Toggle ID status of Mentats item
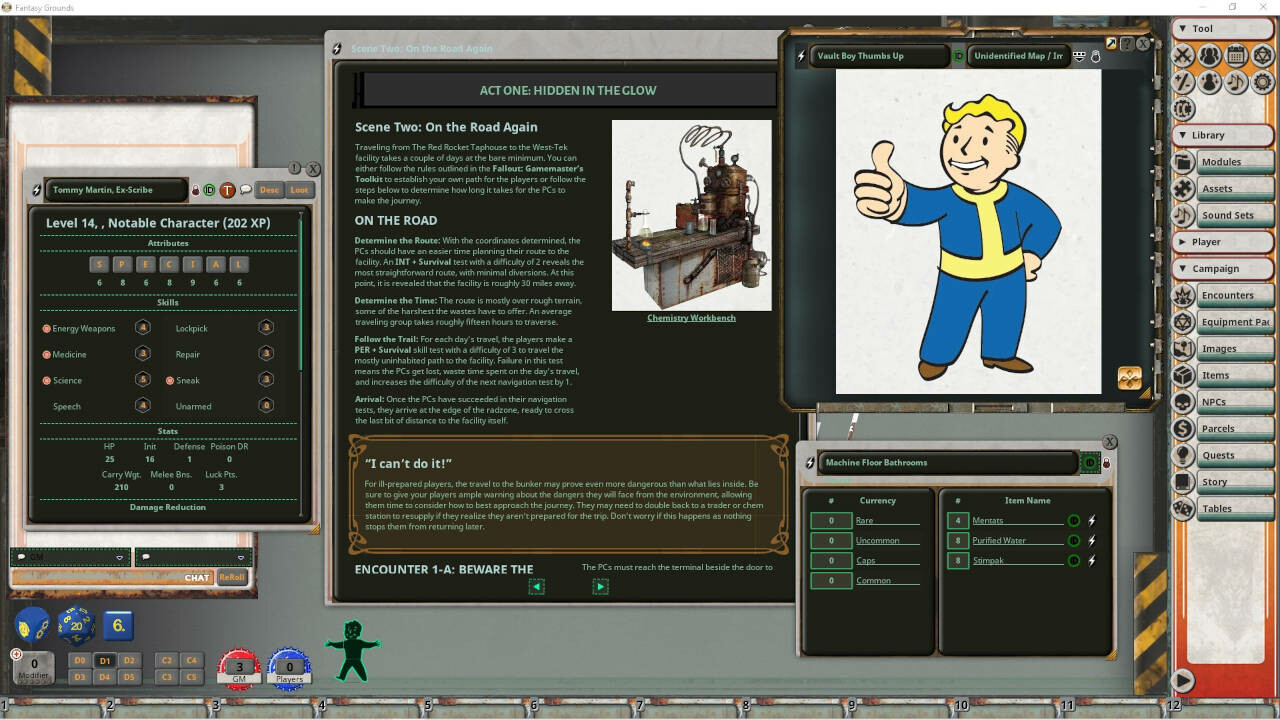This screenshot has width=1280, height=720. click(x=1073, y=521)
